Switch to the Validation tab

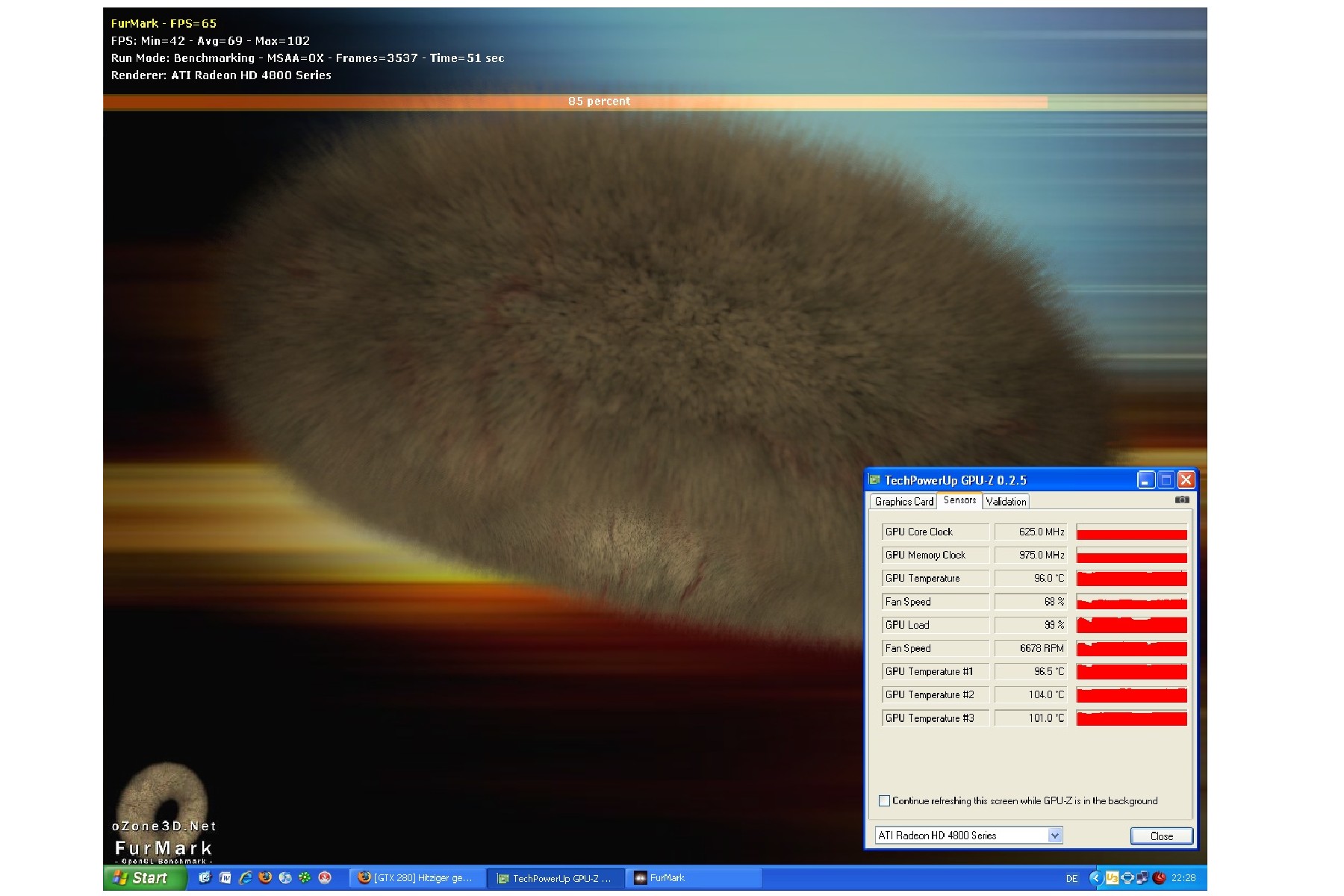click(1006, 502)
